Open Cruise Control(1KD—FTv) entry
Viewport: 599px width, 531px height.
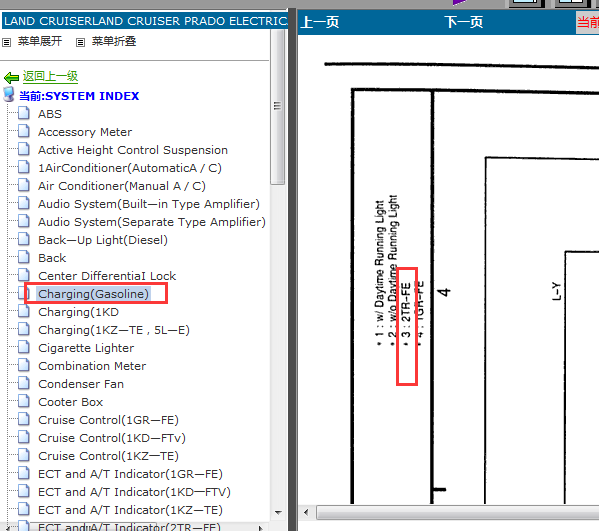(x=112, y=438)
